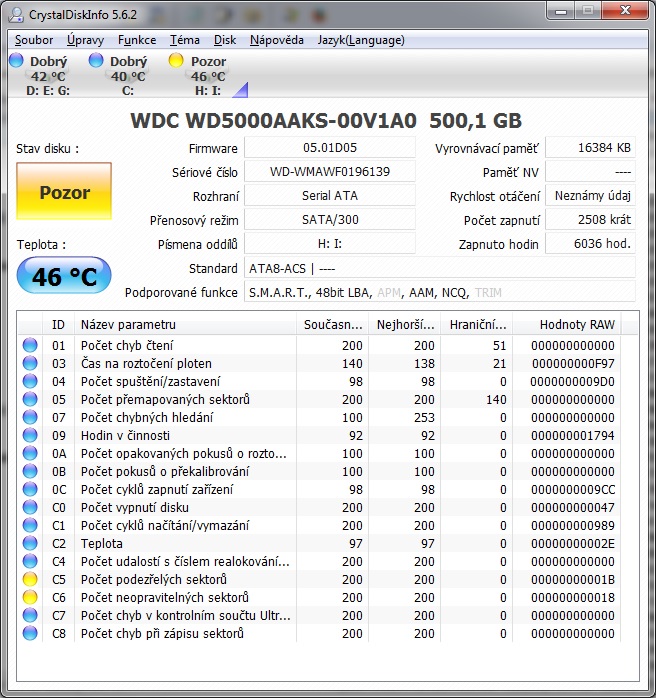The image size is (656, 698).
Task: Select disk C: blue status icon
Action: pos(96,60)
